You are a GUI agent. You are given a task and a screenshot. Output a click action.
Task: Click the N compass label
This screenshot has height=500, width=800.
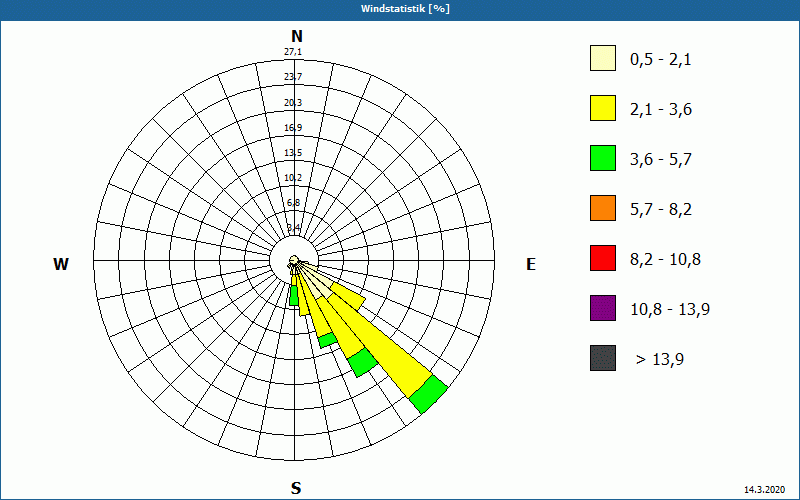tap(296, 36)
